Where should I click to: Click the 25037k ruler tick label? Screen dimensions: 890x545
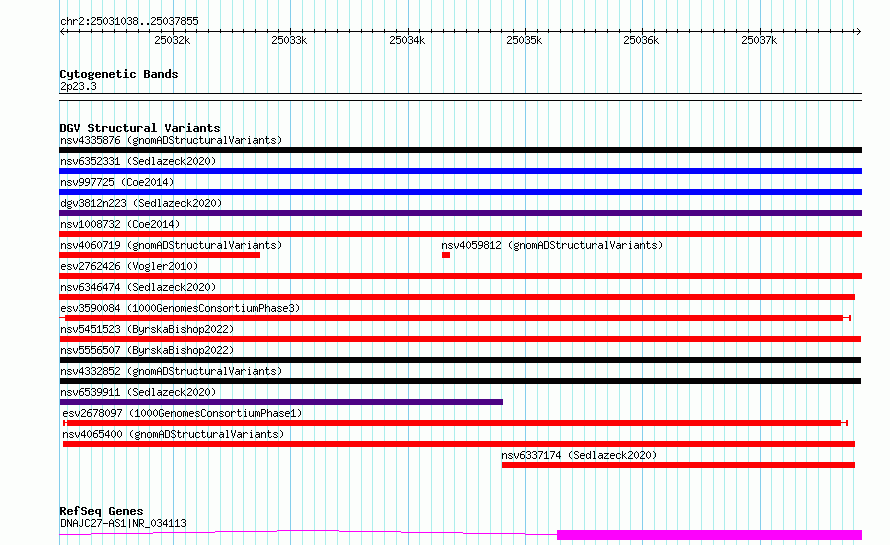click(x=759, y=40)
